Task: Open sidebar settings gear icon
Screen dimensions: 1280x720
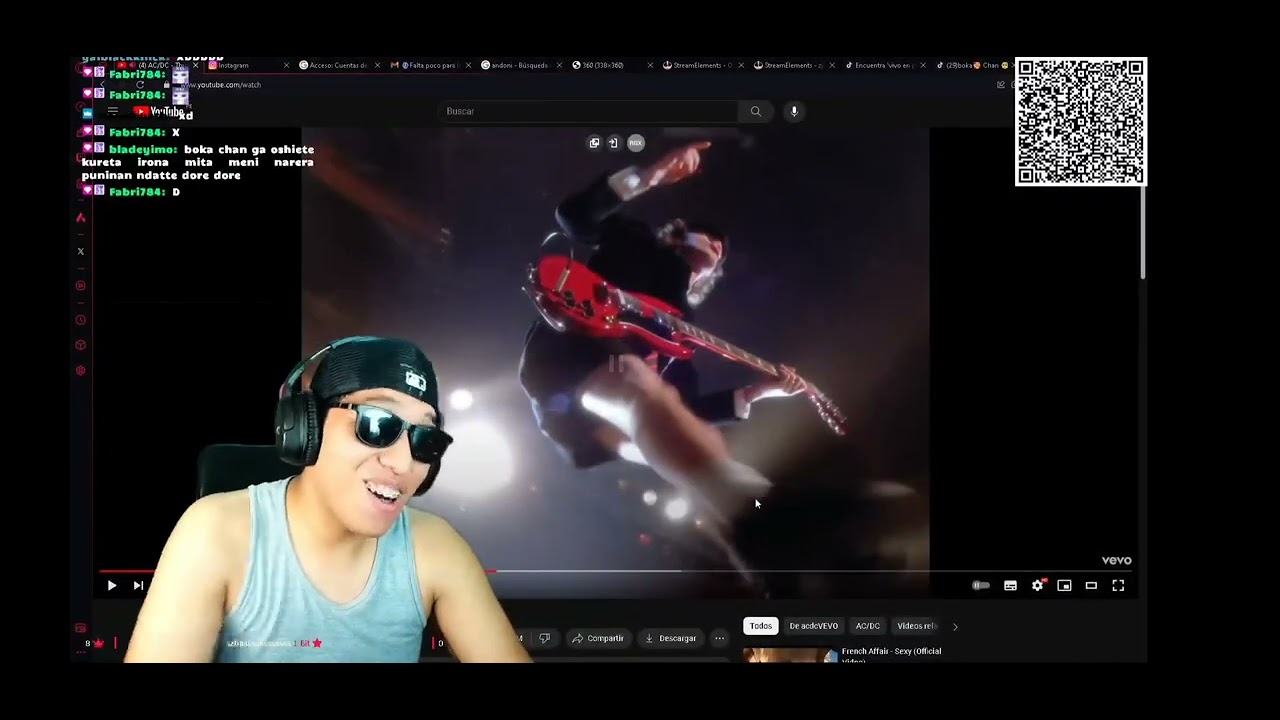Action: pyautogui.click(x=81, y=371)
